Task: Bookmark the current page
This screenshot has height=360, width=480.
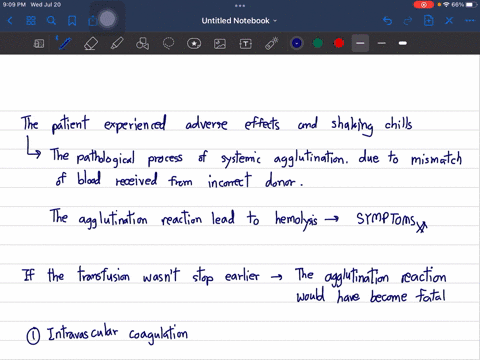Action: coord(72,21)
